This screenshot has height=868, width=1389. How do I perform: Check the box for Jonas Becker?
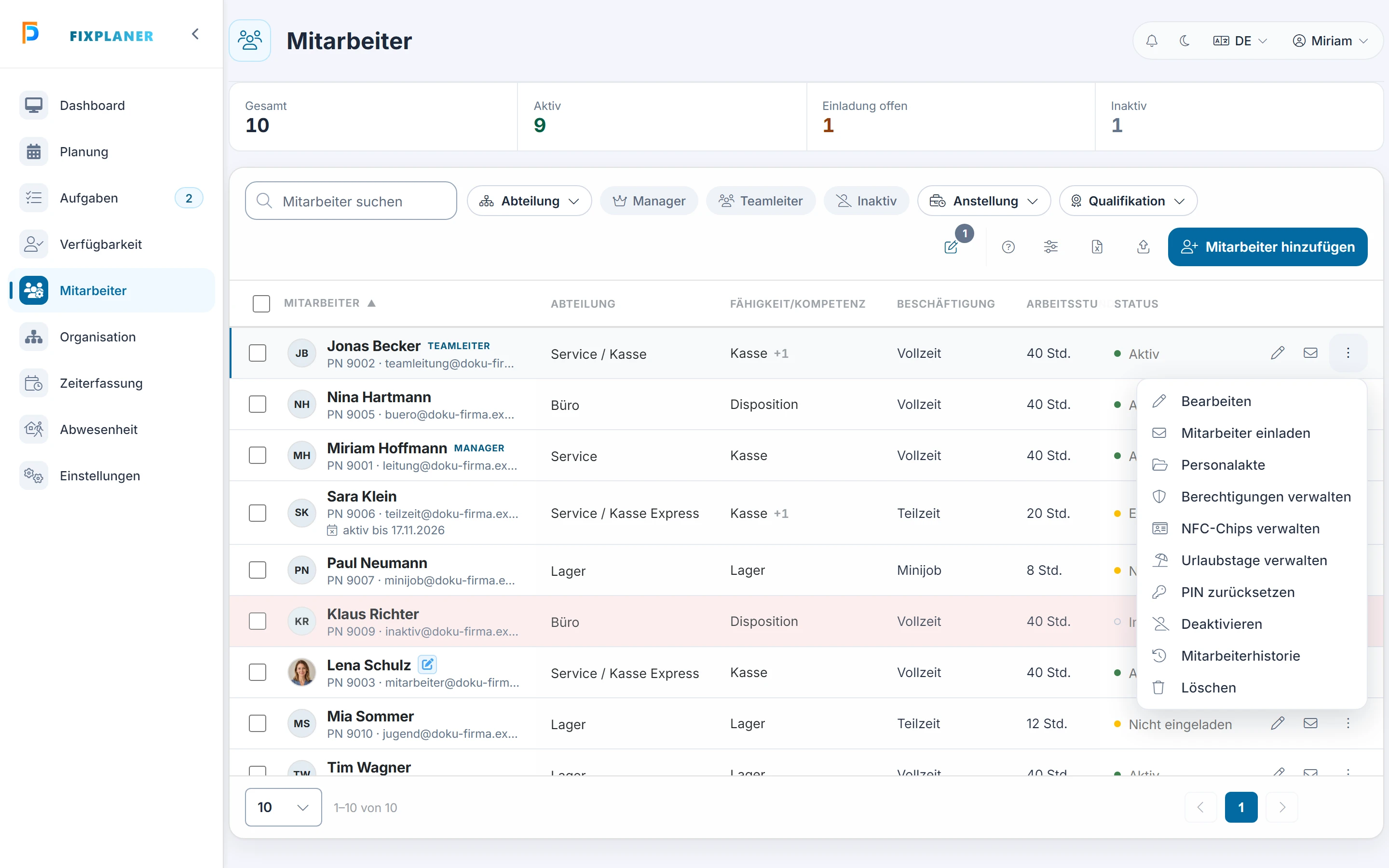(x=258, y=353)
